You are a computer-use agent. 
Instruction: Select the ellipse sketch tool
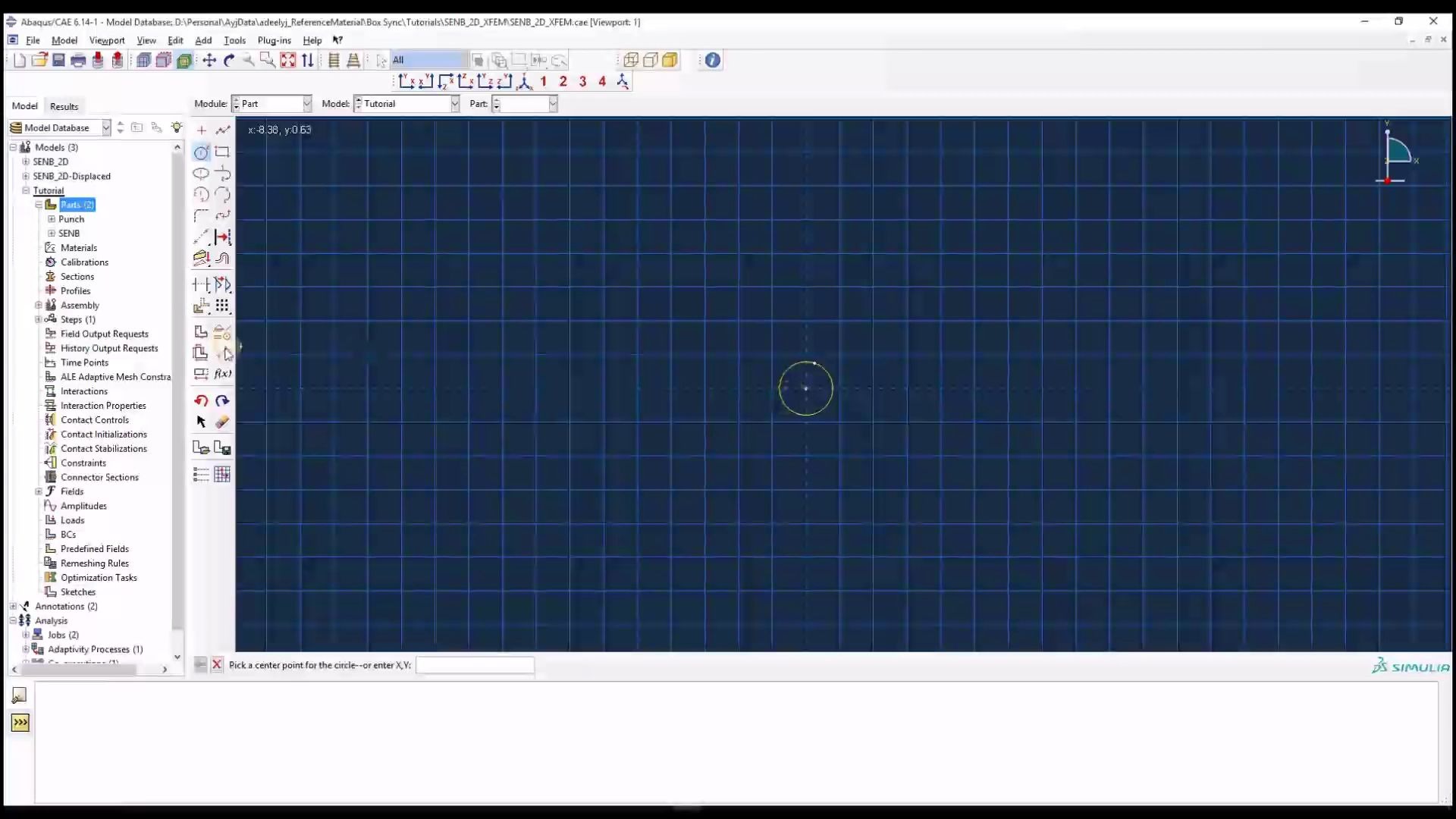point(202,173)
